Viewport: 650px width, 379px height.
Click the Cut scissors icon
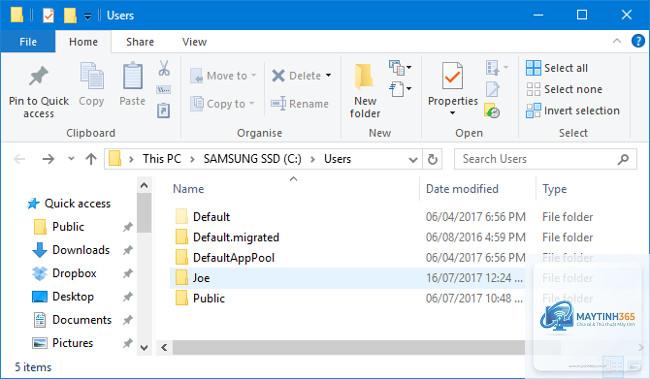coord(164,68)
